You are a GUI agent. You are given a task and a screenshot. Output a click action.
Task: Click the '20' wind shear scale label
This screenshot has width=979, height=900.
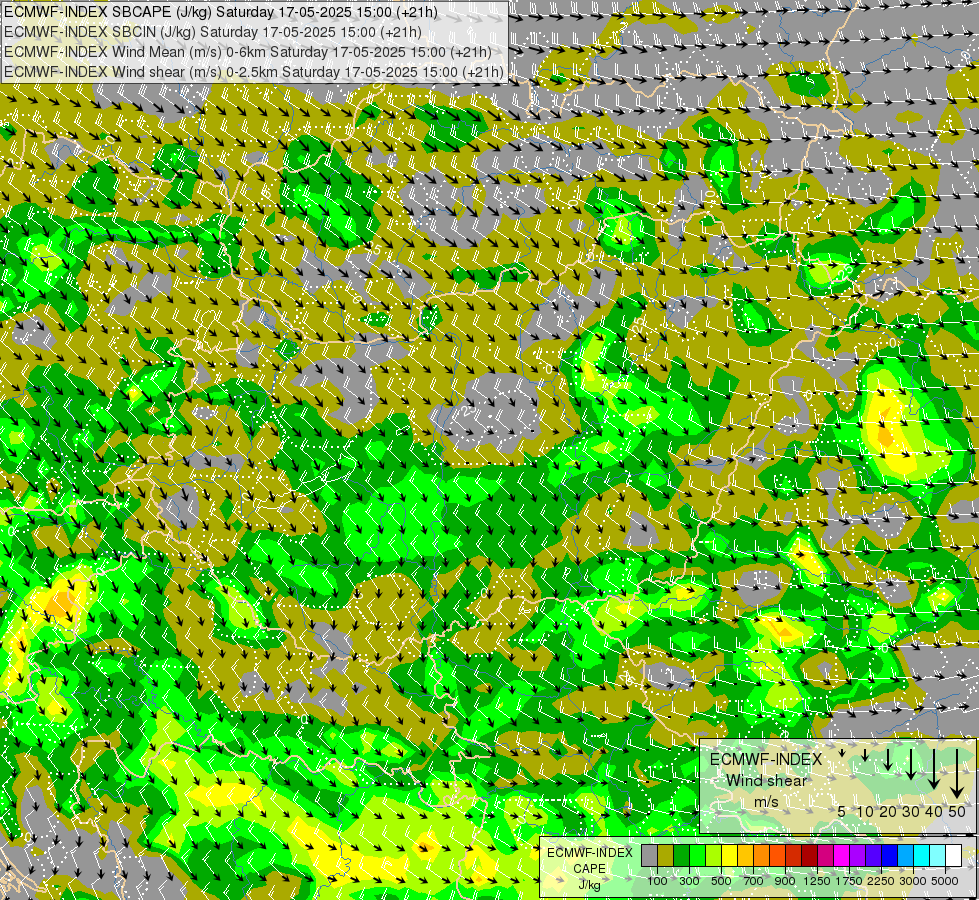pos(888,812)
